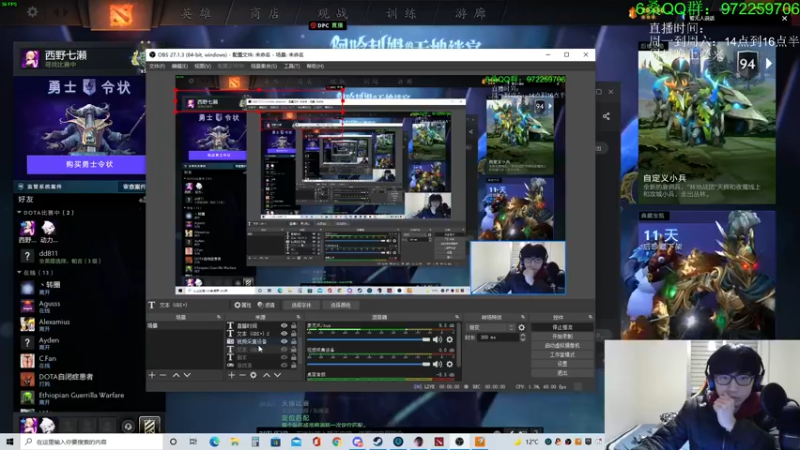This screenshot has width=800, height=450.
Task: Float the 控件 dock panel icon
Action: (x=590, y=317)
